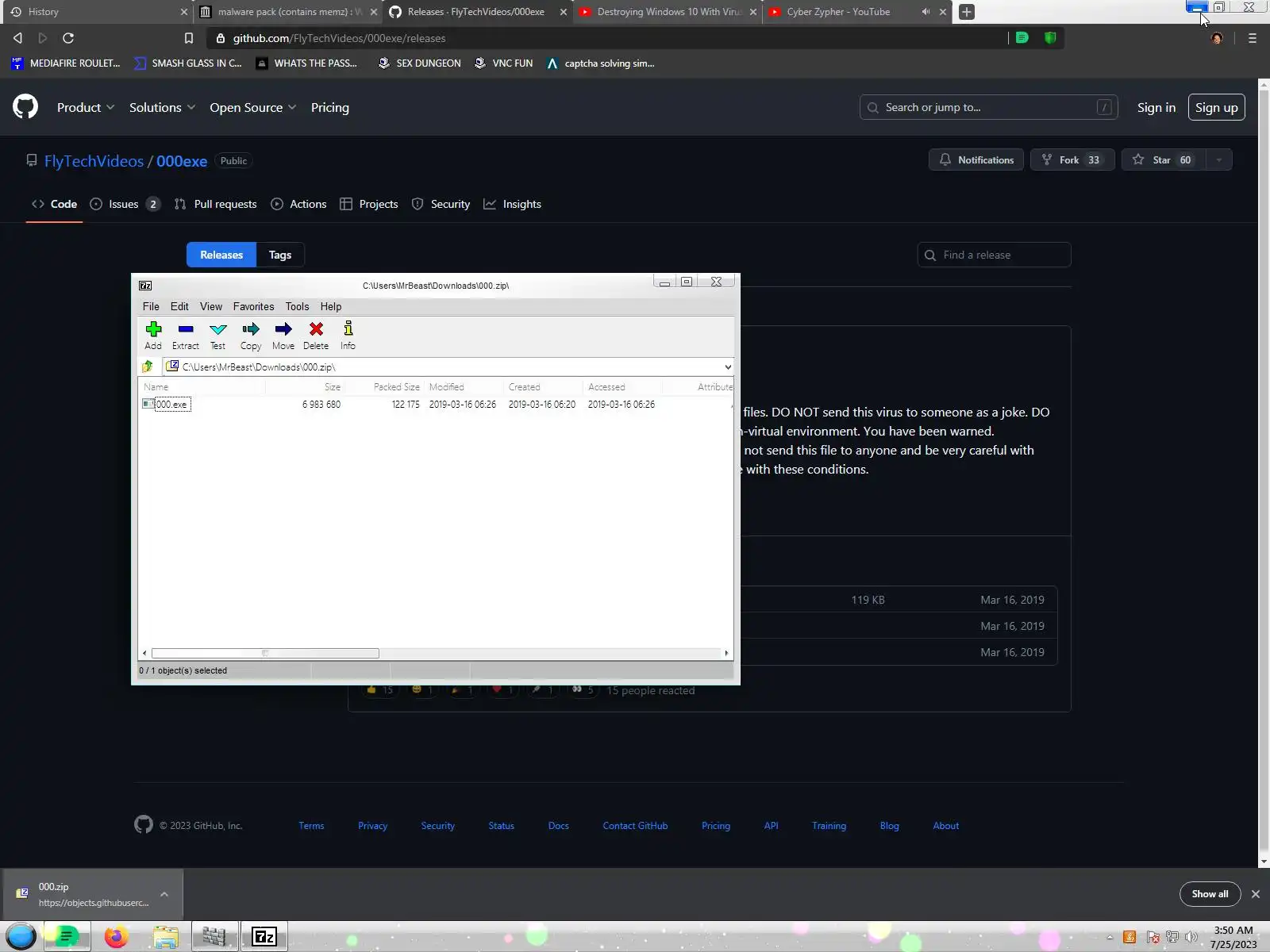Click the Find a release search box
Image resolution: width=1270 pixels, height=952 pixels.
click(995, 255)
